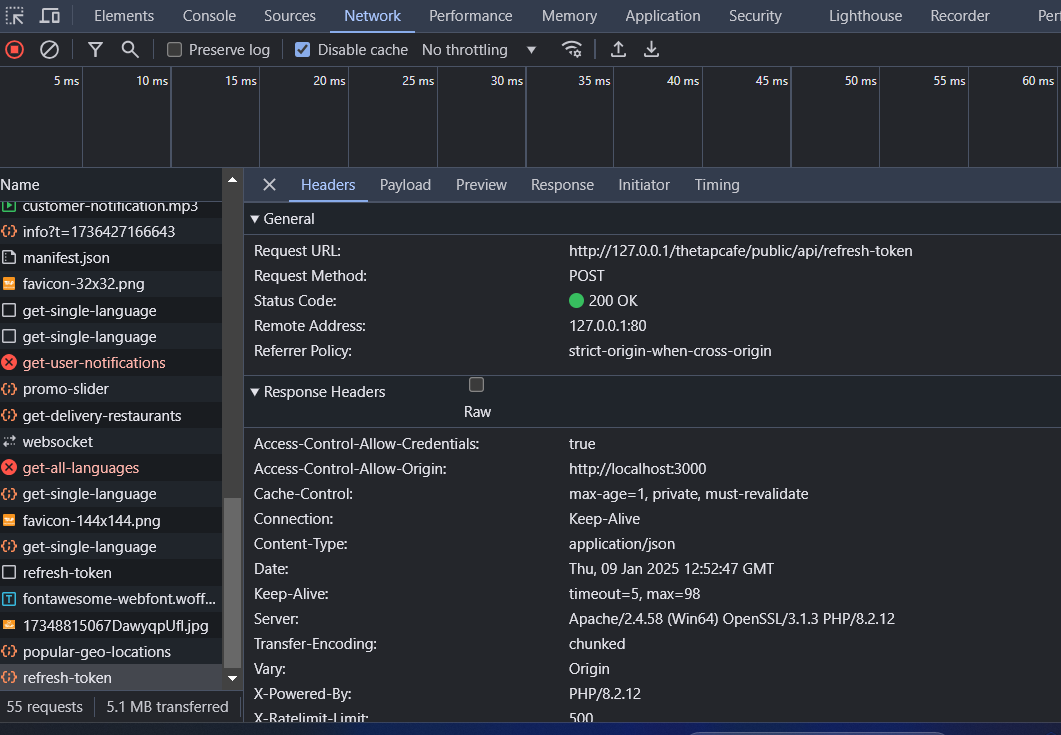Screen dimensions: 1061x735
Task: Select the get-user-notifications request
Action: (93, 363)
